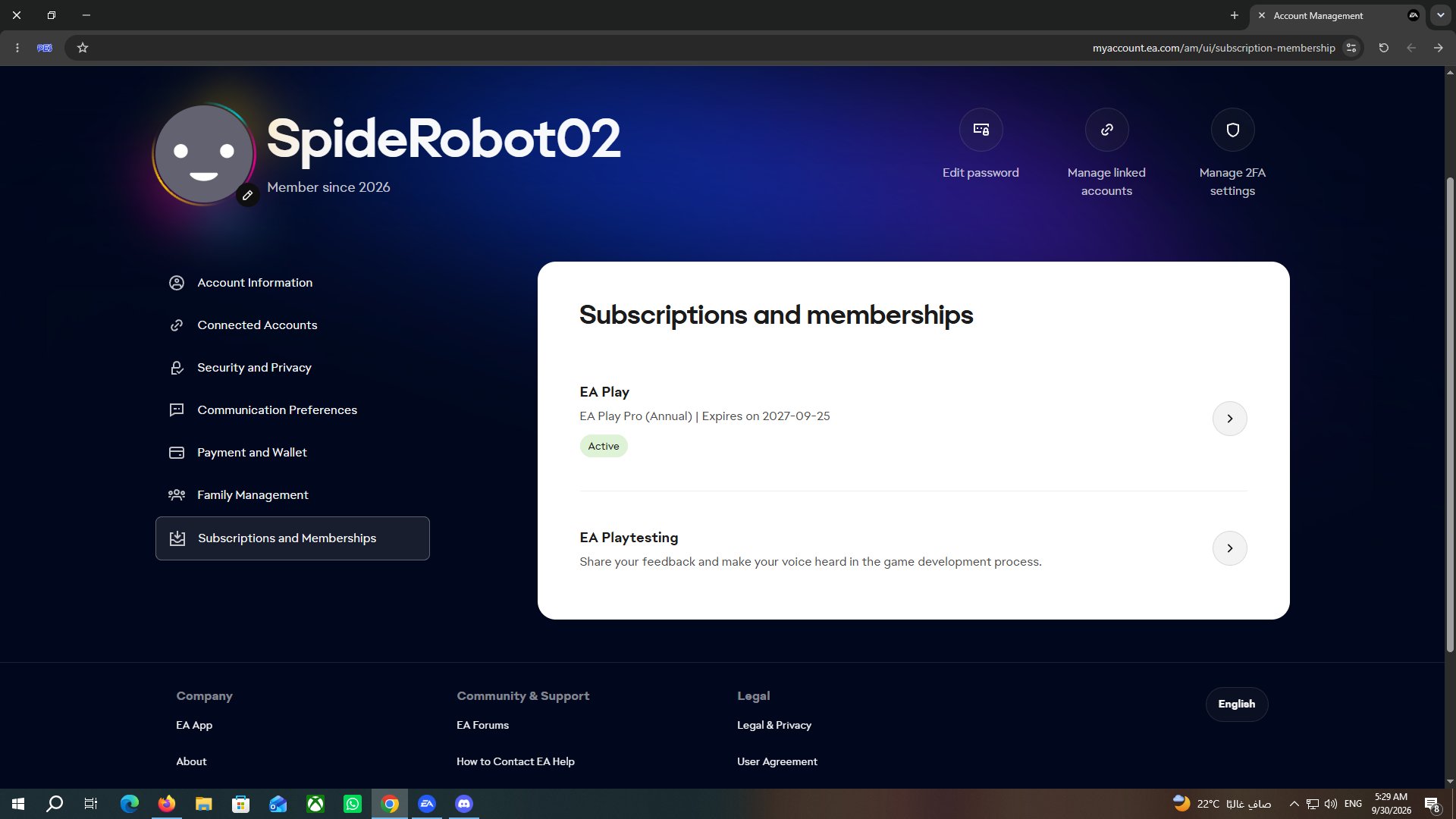The height and width of the screenshot is (819, 1456).
Task: Open Manage linked accounts icon
Action: coord(1106,130)
